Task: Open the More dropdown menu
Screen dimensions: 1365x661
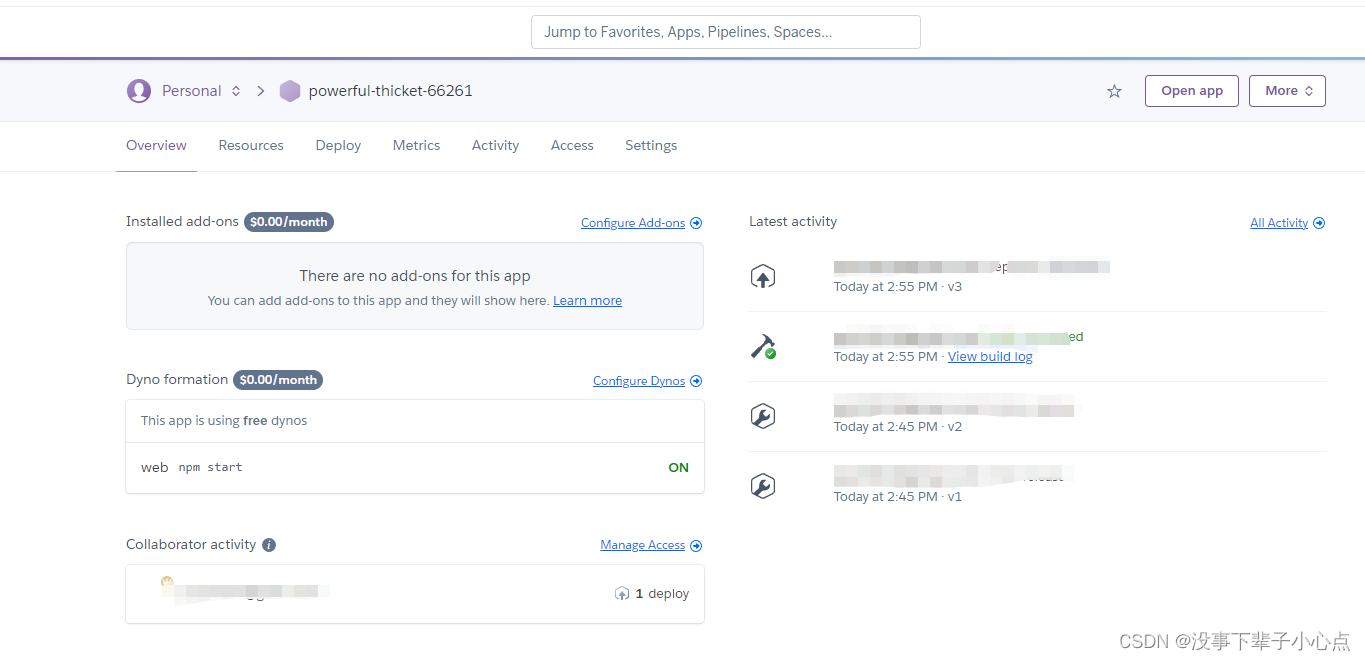Action: (x=1287, y=91)
